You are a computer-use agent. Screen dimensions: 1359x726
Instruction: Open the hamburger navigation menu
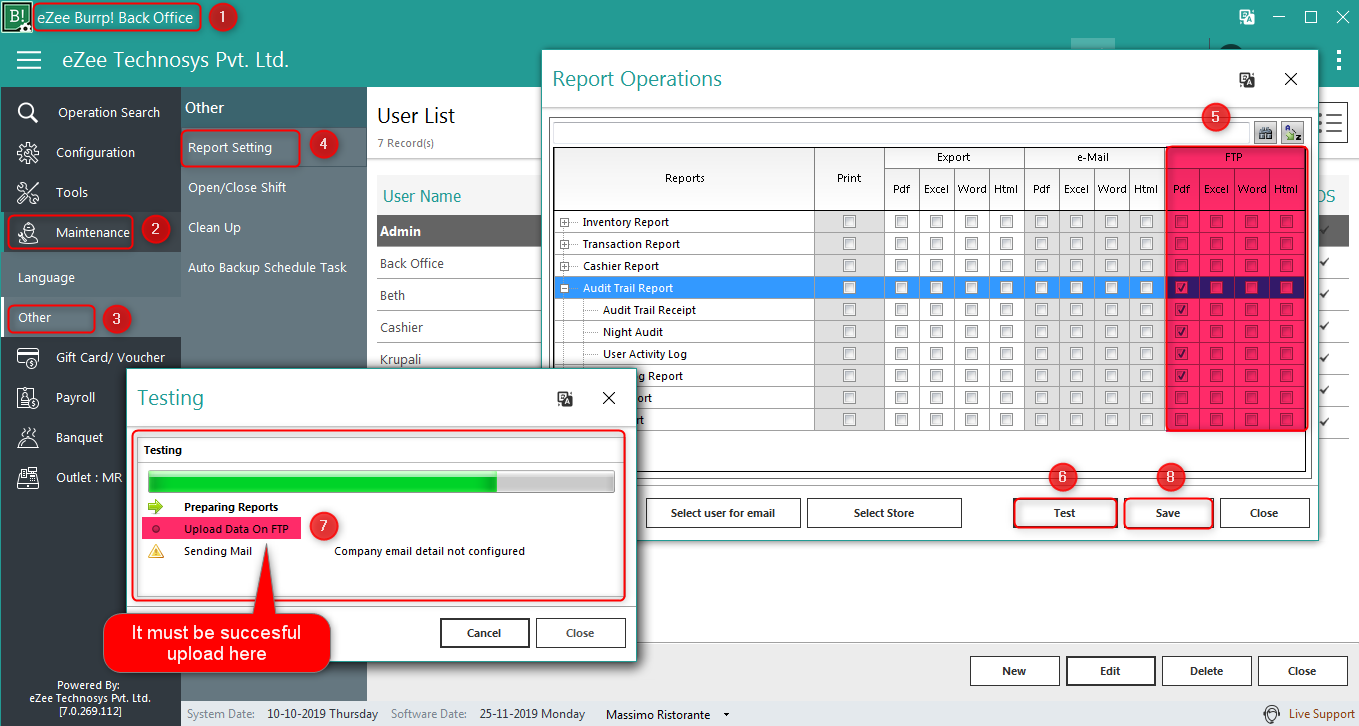point(29,60)
